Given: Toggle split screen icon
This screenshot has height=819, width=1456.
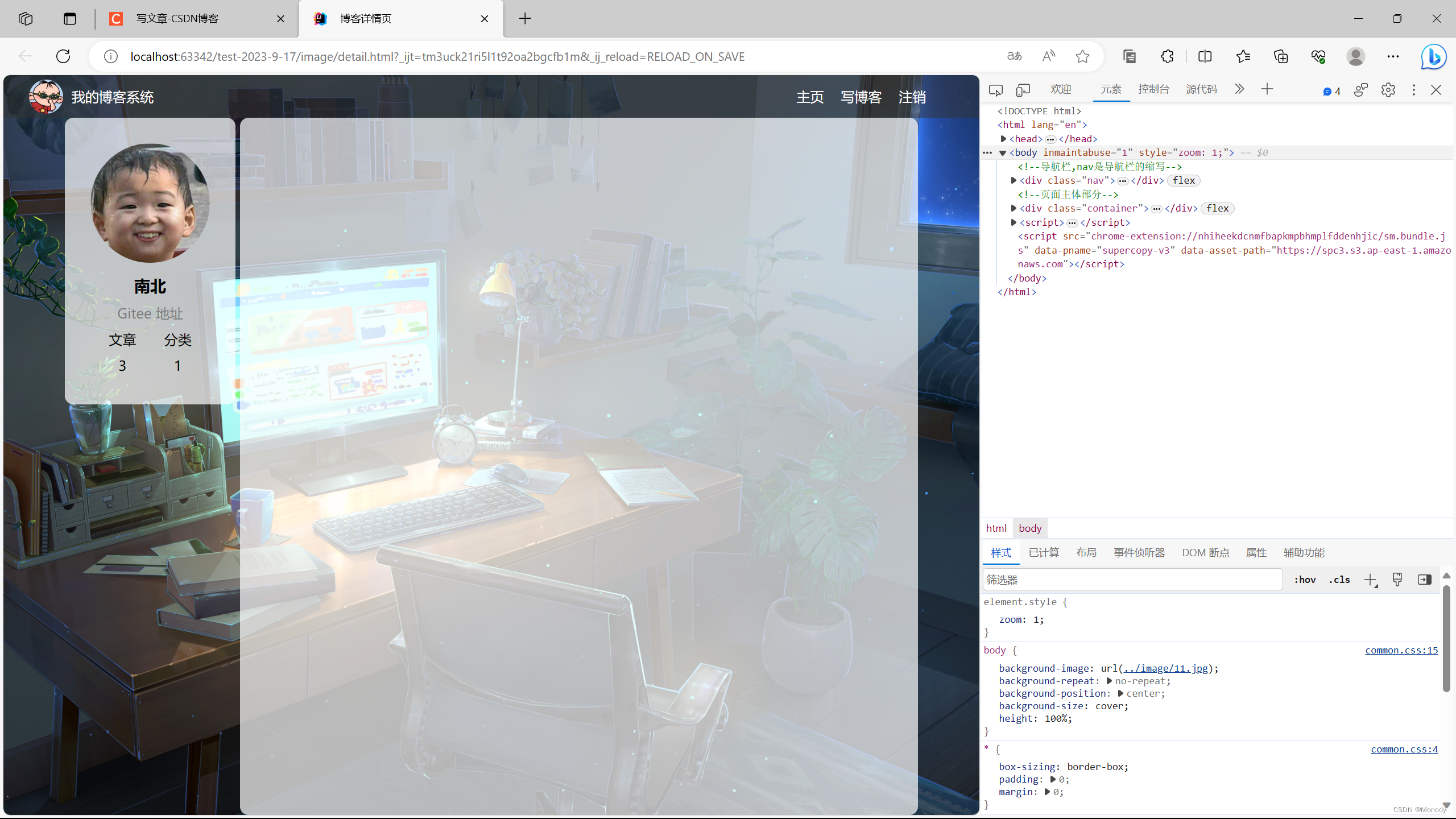Looking at the screenshot, I should (1205, 56).
